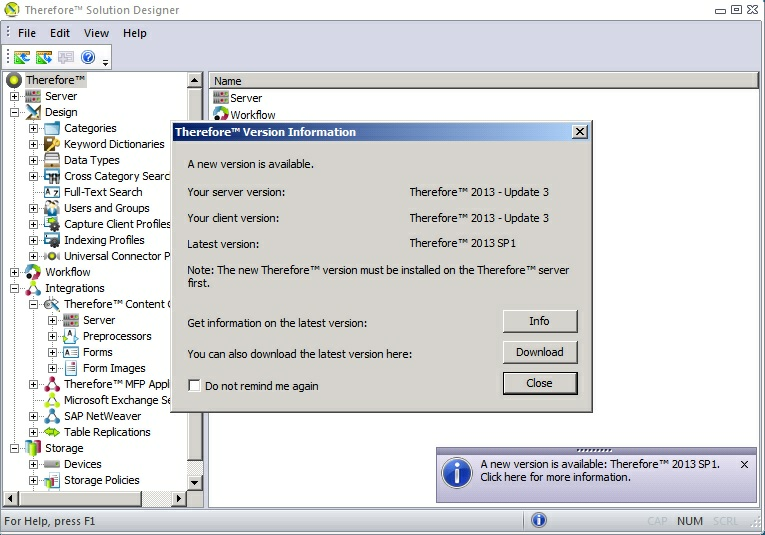Click the Download button
The height and width of the screenshot is (535, 765).
(x=539, y=352)
